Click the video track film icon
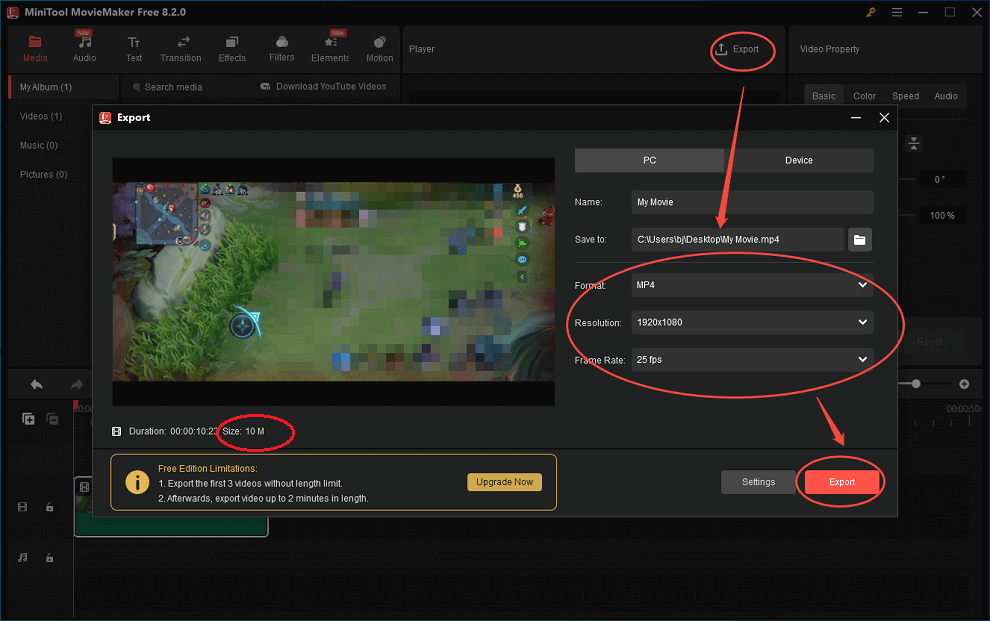 [23, 507]
